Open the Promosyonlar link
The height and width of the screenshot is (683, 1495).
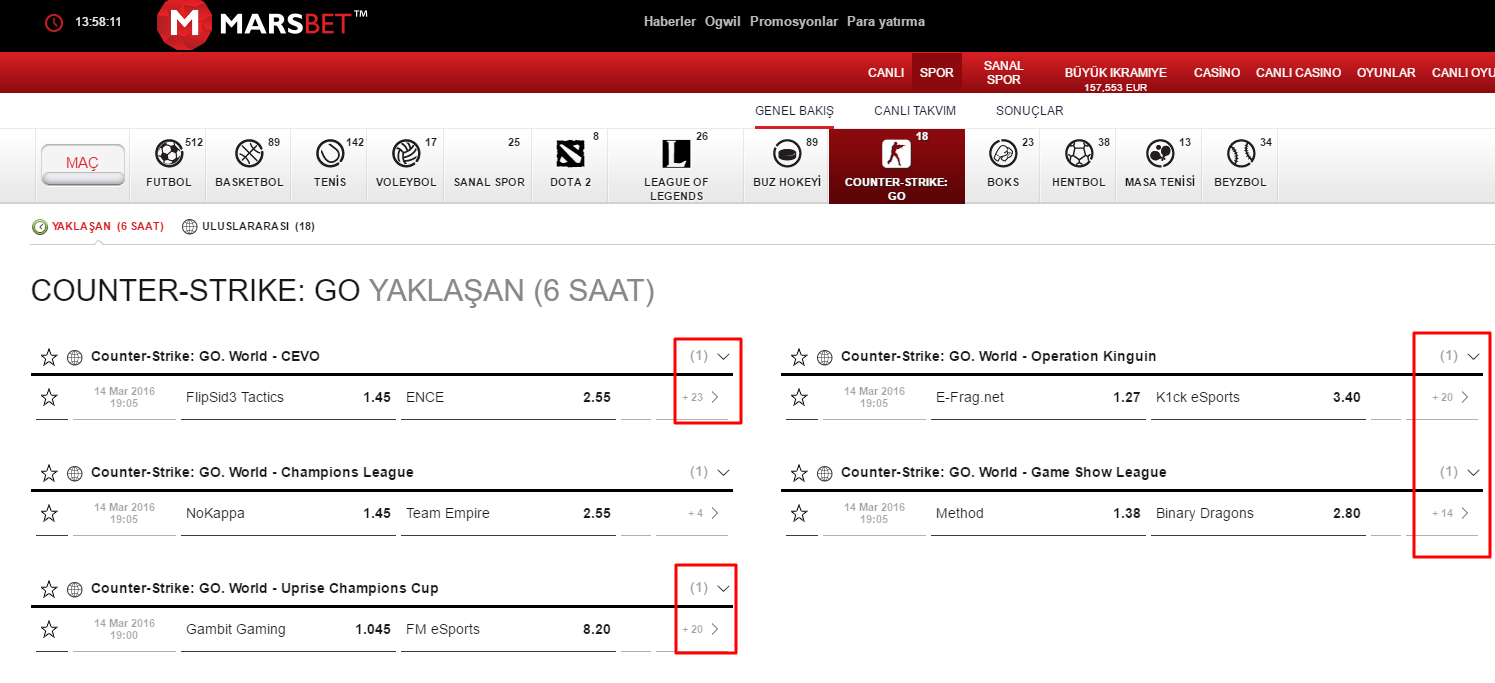(x=794, y=21)
